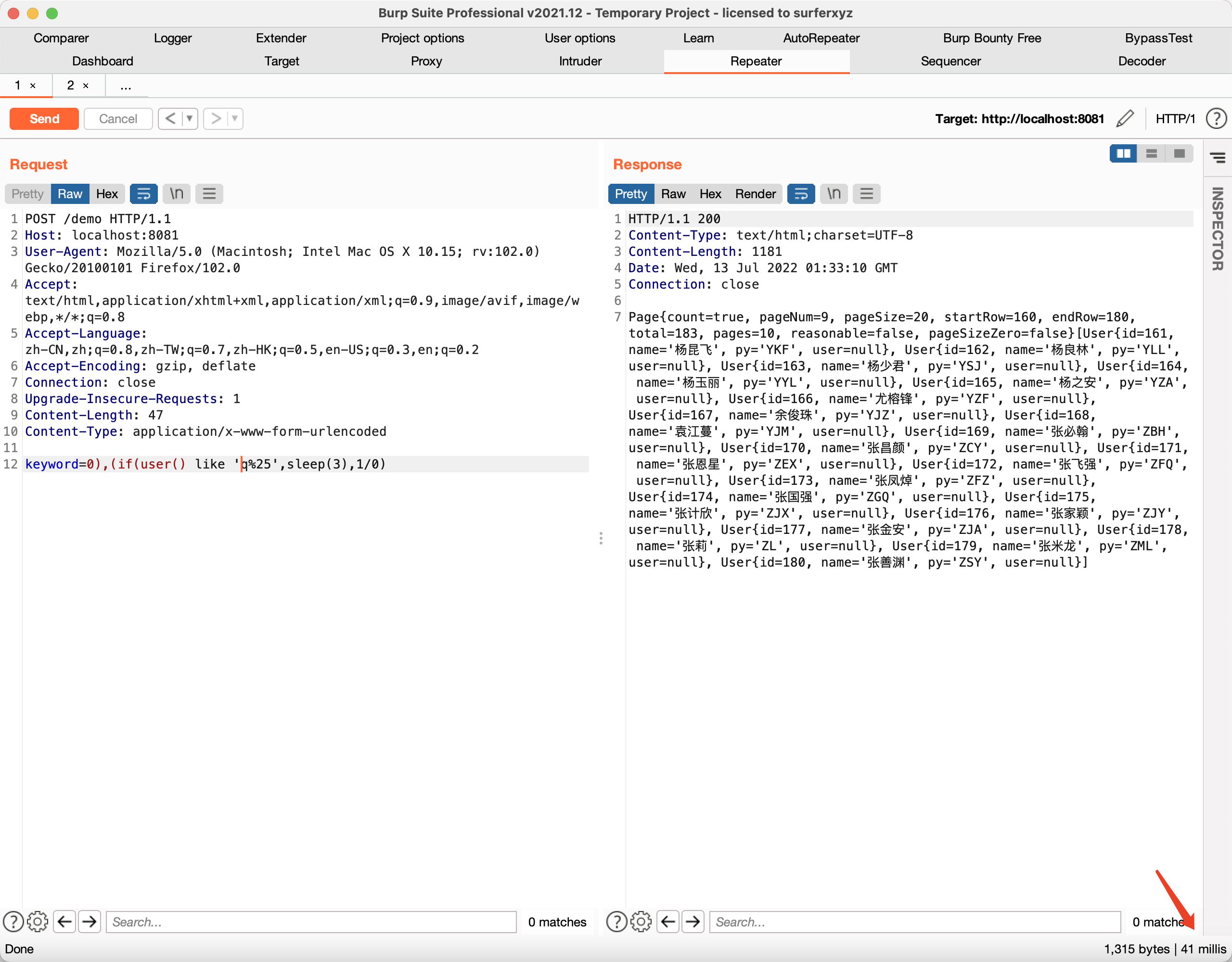Viewport: 1232px width, 962px height.
Task: Toggle word wrap icon in Response panel
Action: [x=800, y=194]
